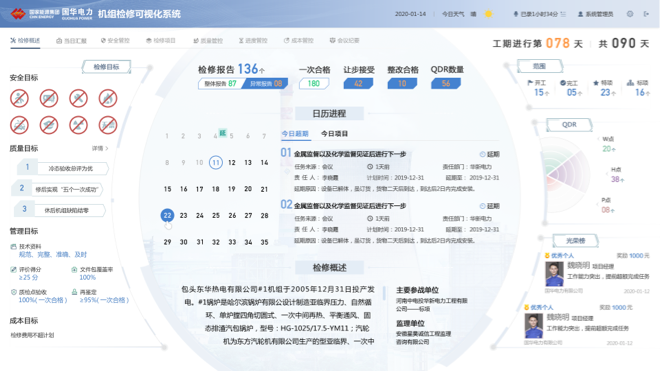Viewport: 660px width, 371px height.
Task: Select calendar day 11
Action: click(216, 163)
